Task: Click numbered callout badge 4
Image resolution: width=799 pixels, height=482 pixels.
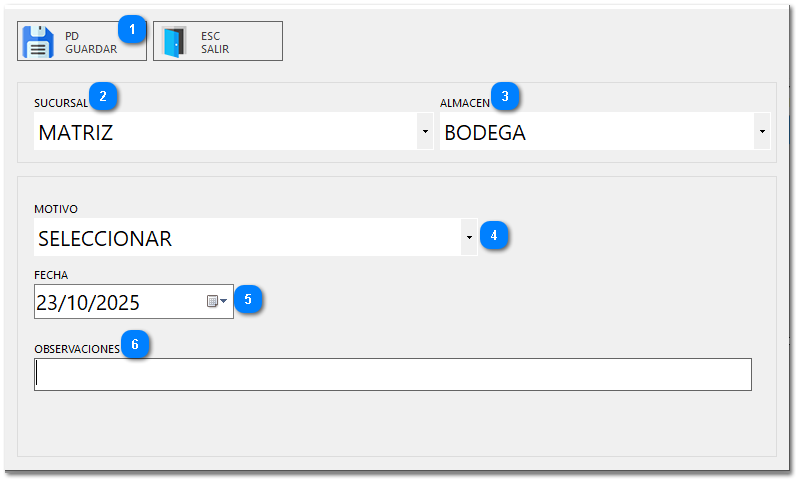Action: point(494,236)
